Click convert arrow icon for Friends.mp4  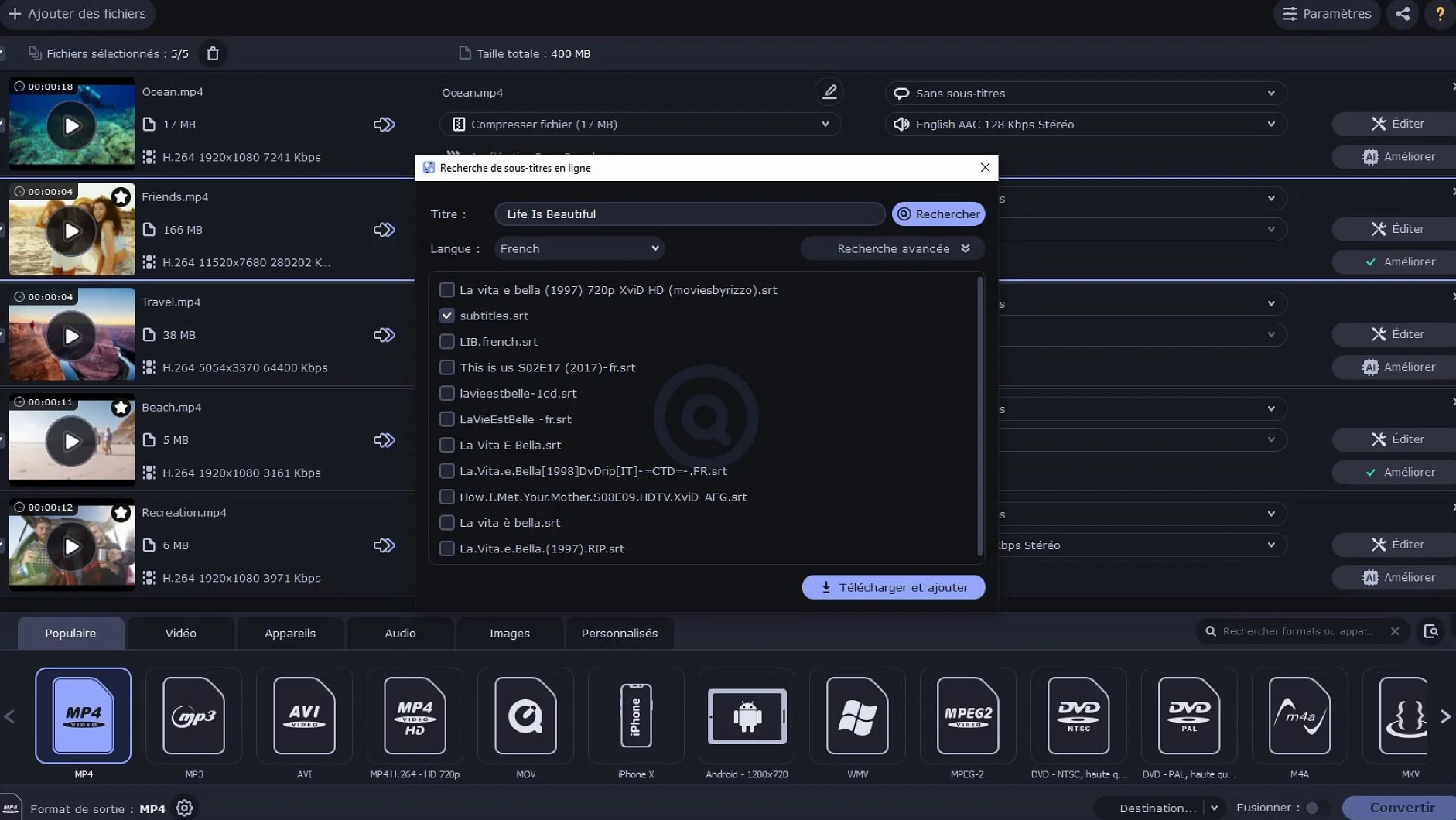(385, 230)
